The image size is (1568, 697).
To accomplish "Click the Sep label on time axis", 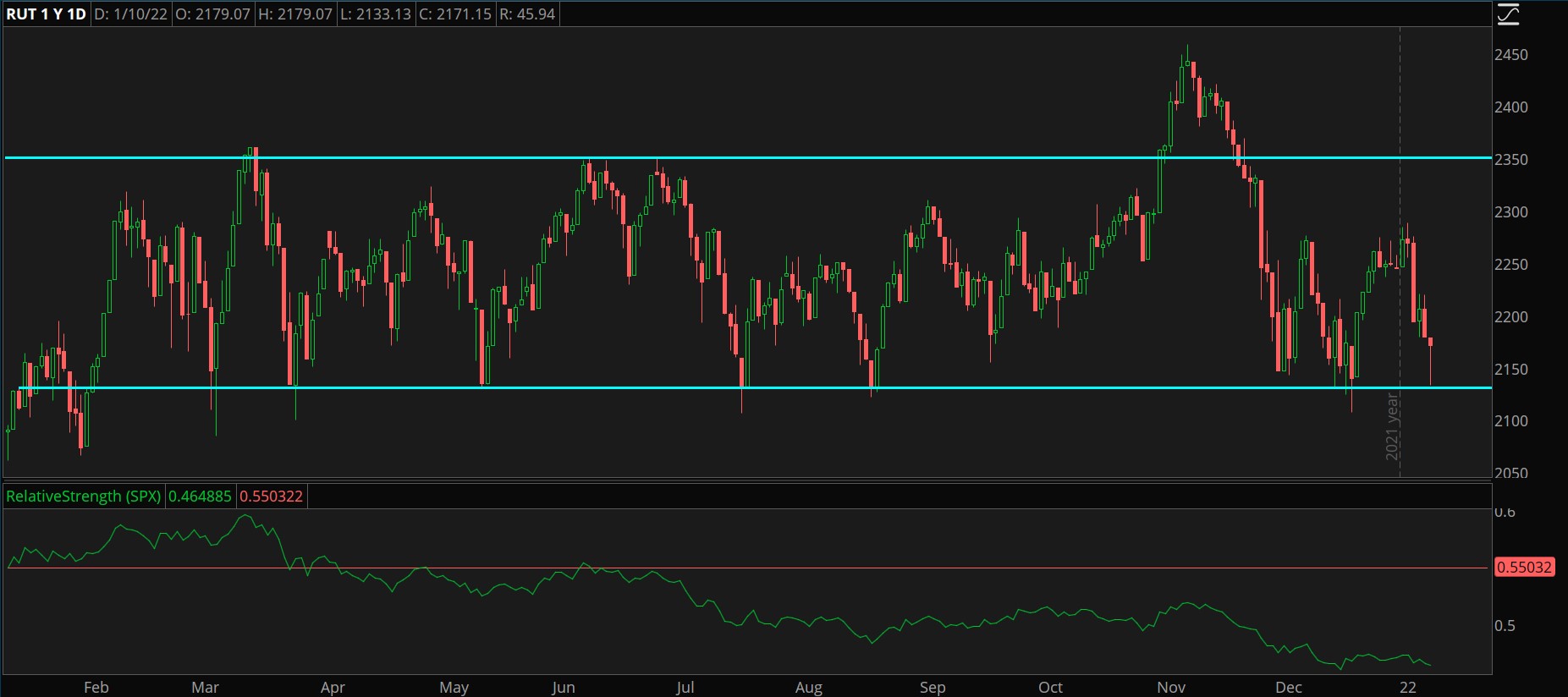I will (x=933, y=688).
